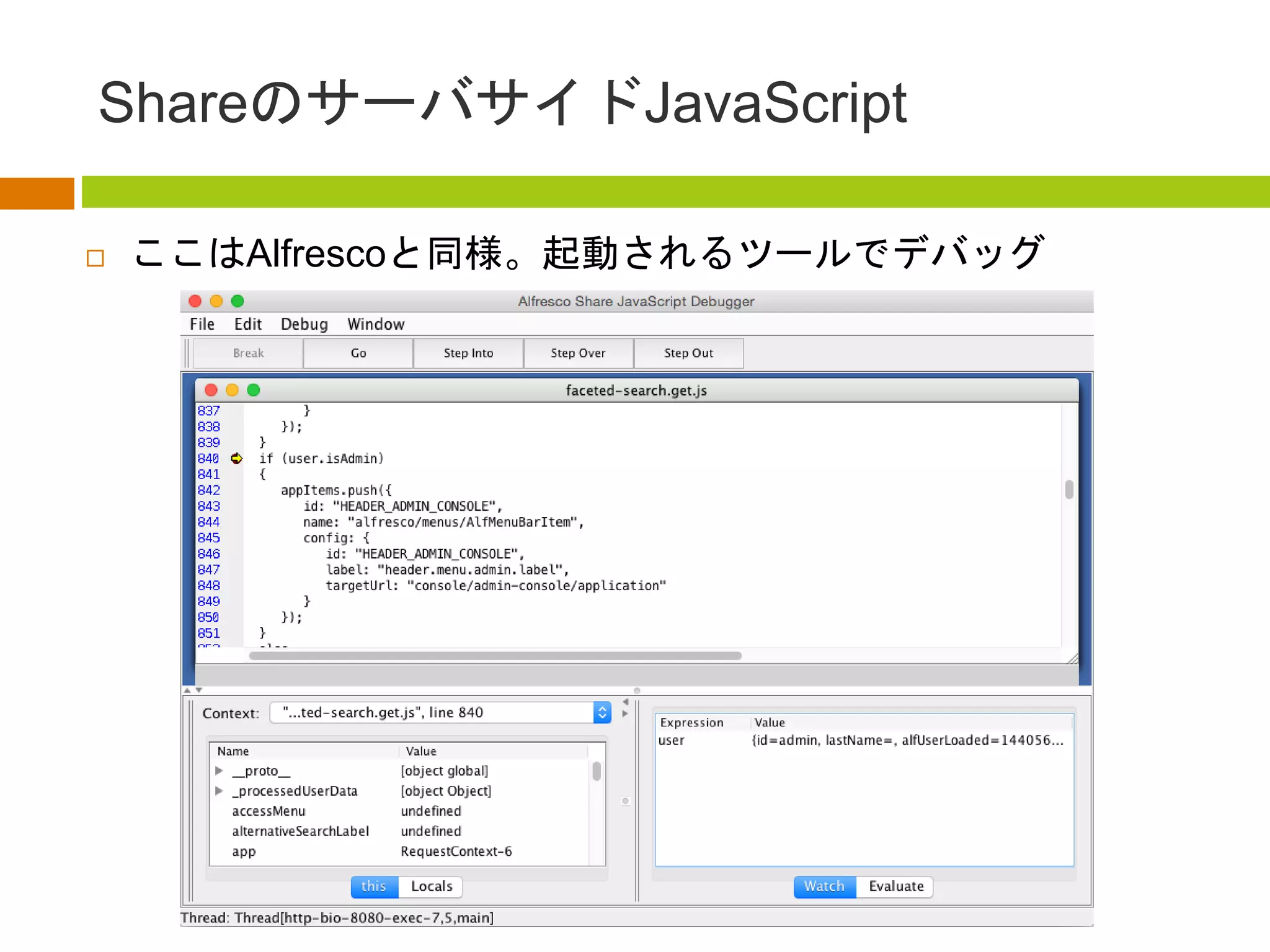Click the horizontal scrollbar of the code window
Viewport: 1270px width, 952px height.
495,656
